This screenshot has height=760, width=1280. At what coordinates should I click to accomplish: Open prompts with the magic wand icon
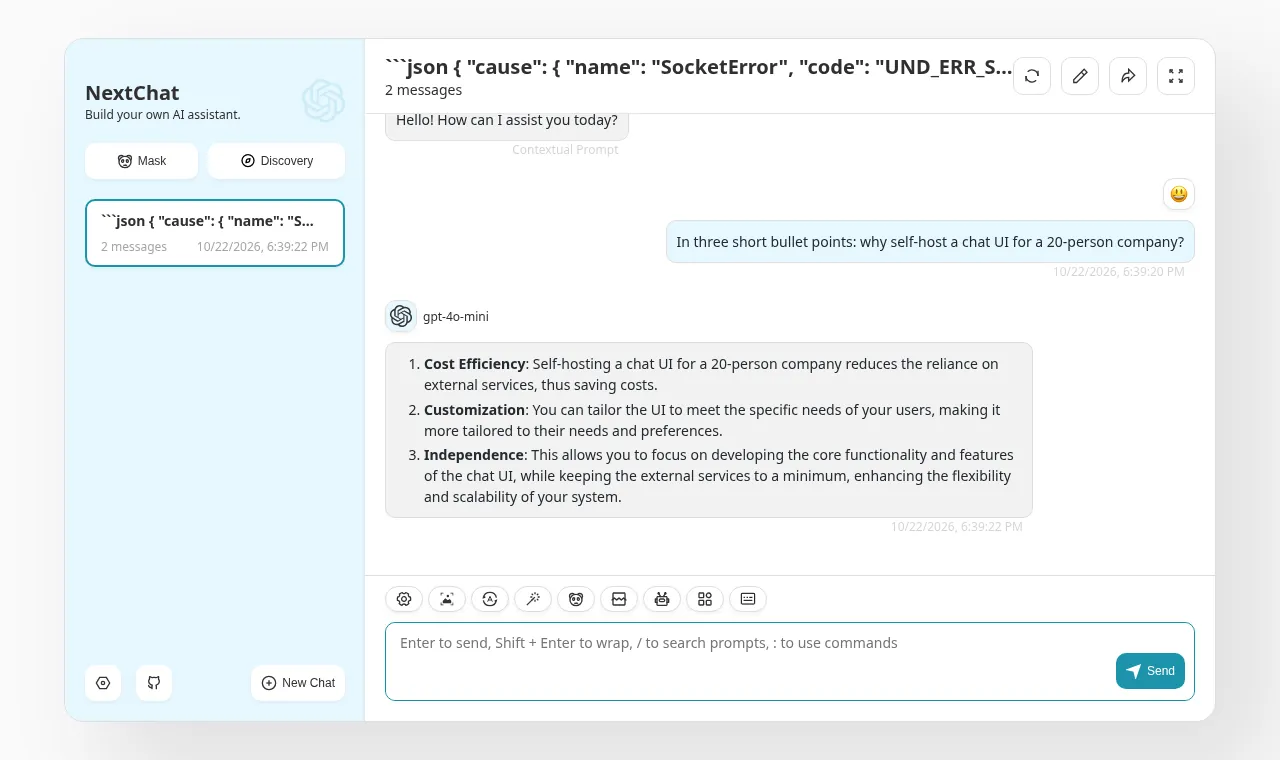(x=533, y=599)
